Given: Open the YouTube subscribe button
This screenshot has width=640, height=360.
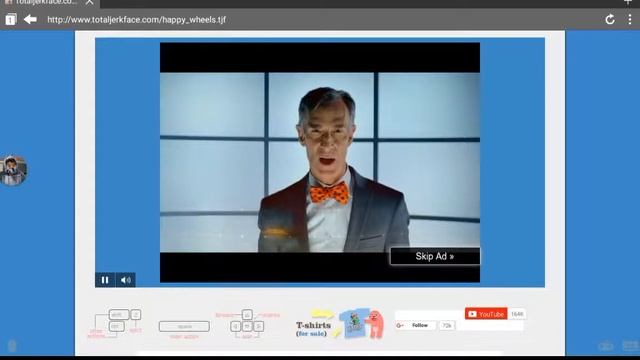Looking at the screenshot, I should 486,313.
